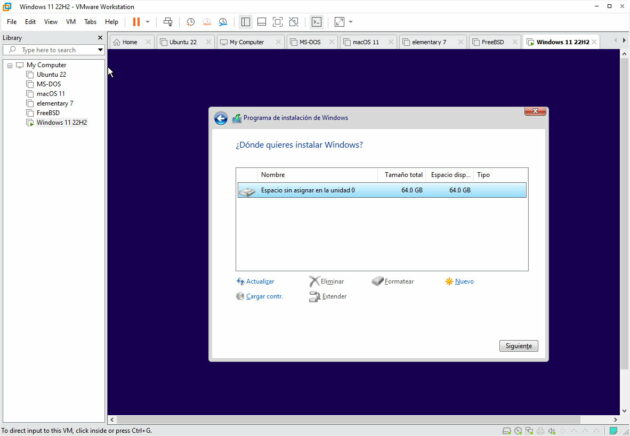Click the Nombre column header
630x436 pixels.
point(317,175)
